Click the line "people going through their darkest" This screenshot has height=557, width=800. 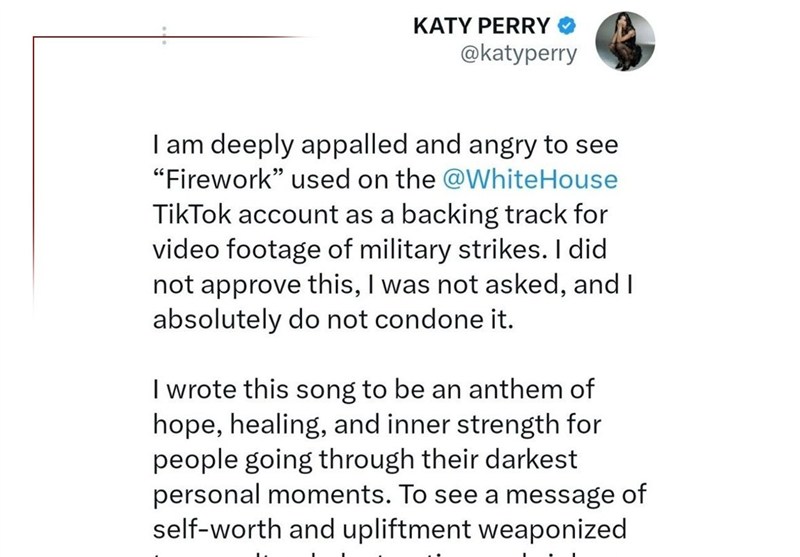coord(365,459)
